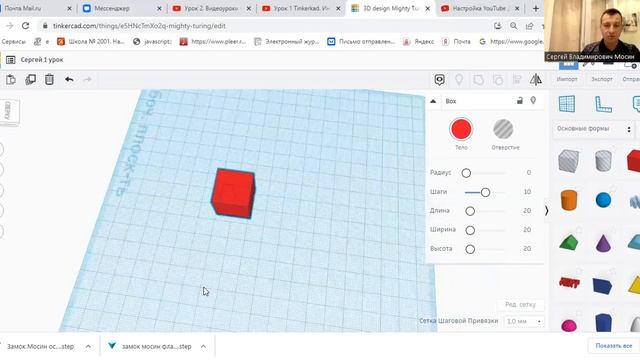Set shape to Отверстие hole mode
The width and height of the screenshot is (640, 360).
point(503,129)
